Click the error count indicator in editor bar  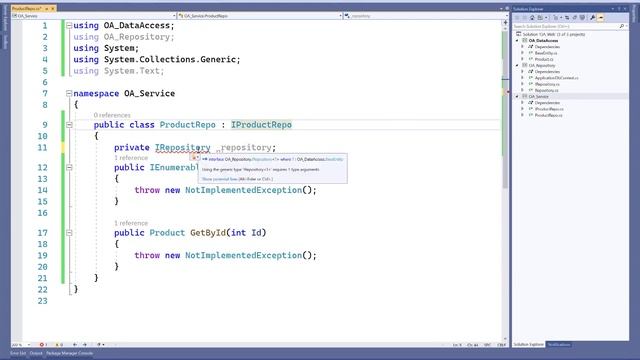(43, 345)
